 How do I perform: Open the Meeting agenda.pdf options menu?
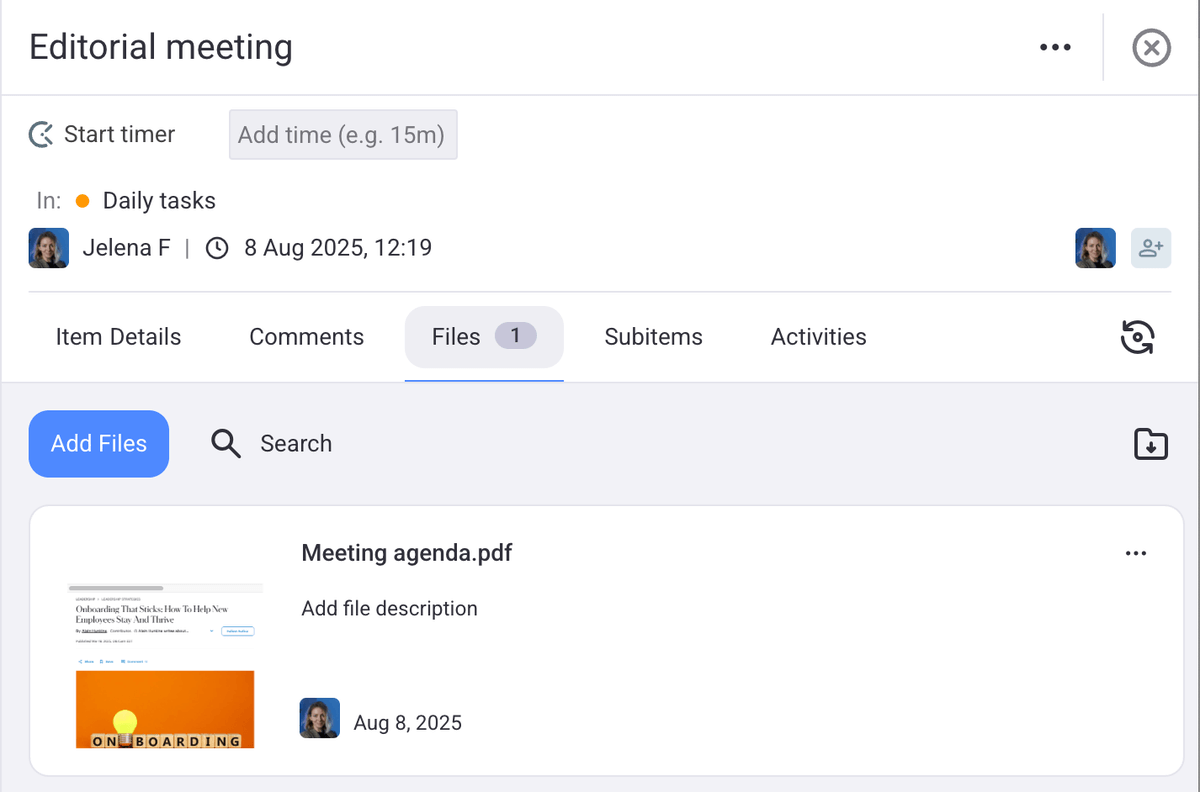tap(1136, 553)
